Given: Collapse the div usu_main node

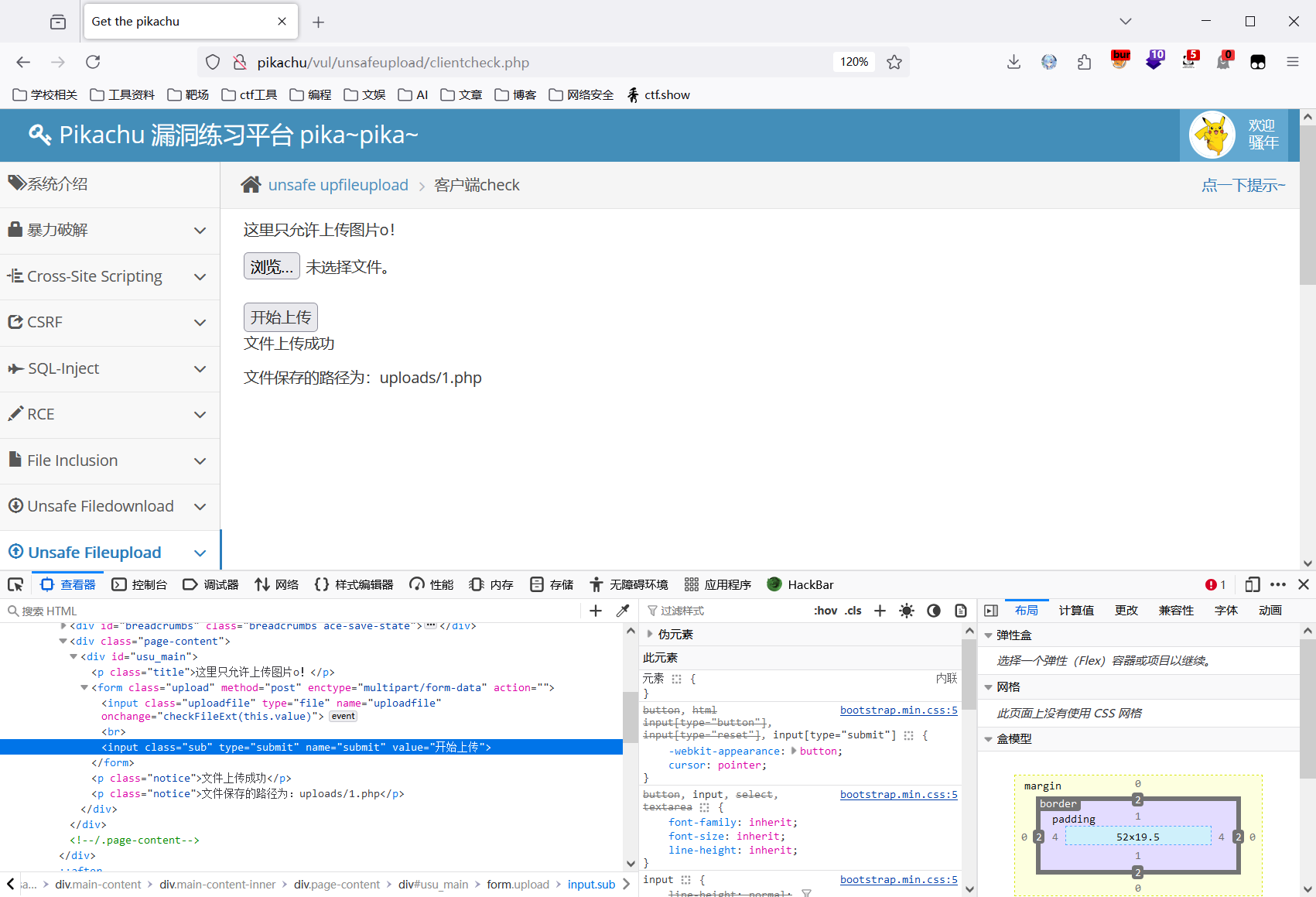Looking at the screenshot, I should pyautogui.click(x=73, y=656).
